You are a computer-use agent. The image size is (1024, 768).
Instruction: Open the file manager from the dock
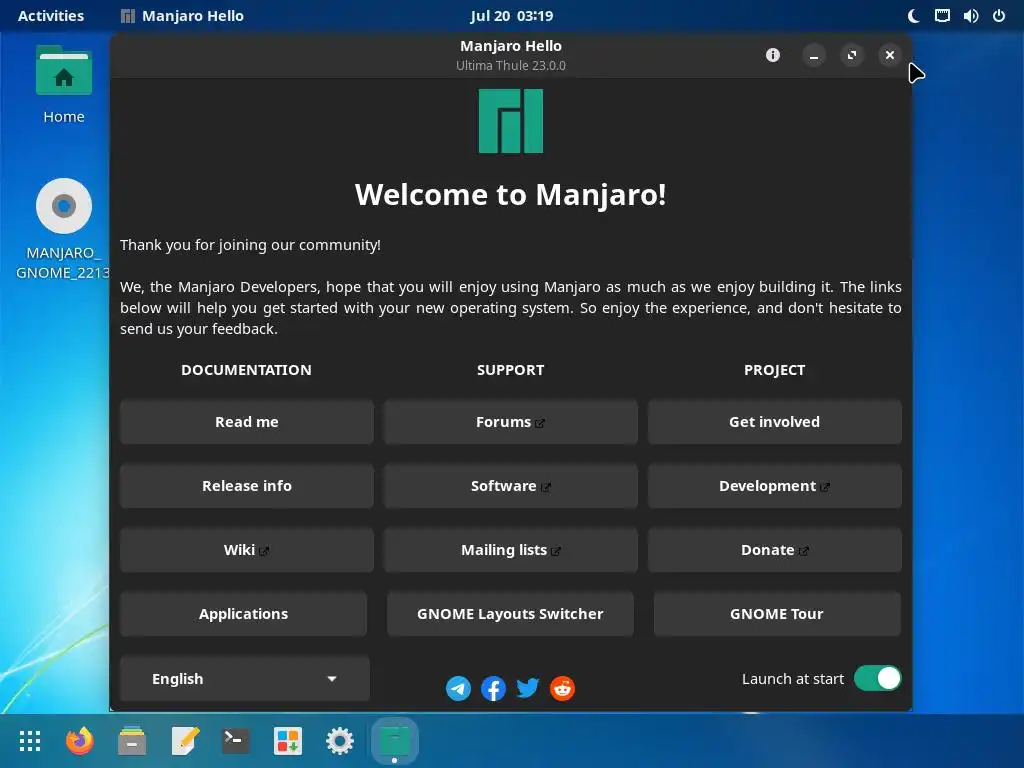132,741
